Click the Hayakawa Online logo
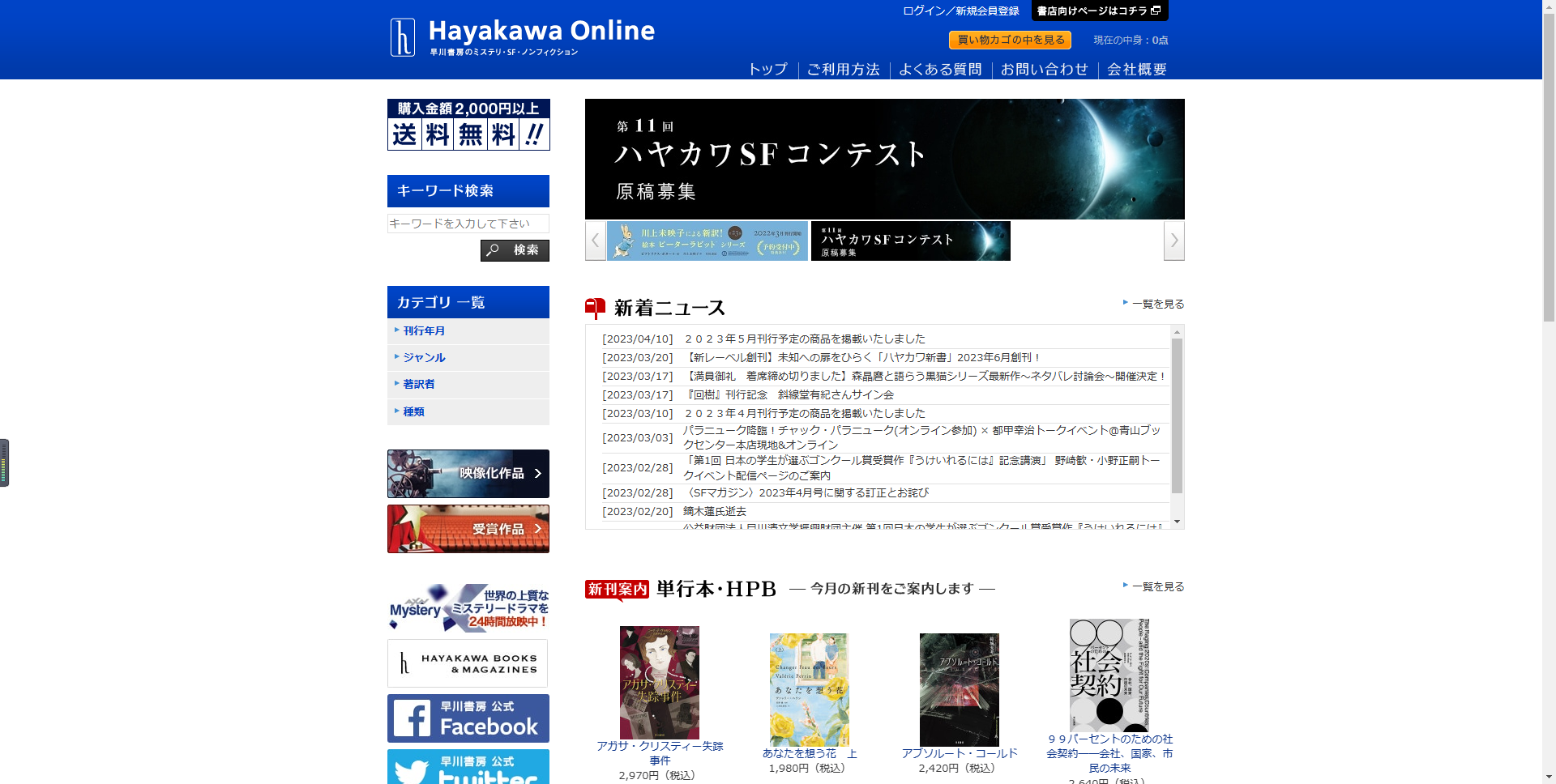Viewport: 1556px width, 784px height. click(x=522, y=37)
